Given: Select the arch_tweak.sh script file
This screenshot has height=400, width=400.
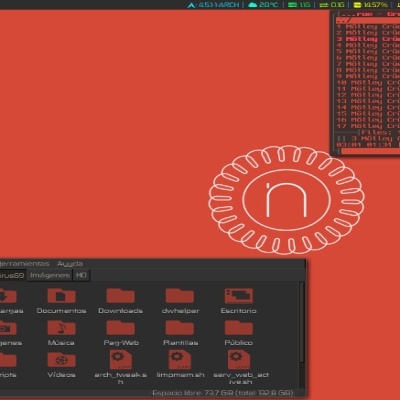Looking at the screenshot, I should tap(121, 367).
